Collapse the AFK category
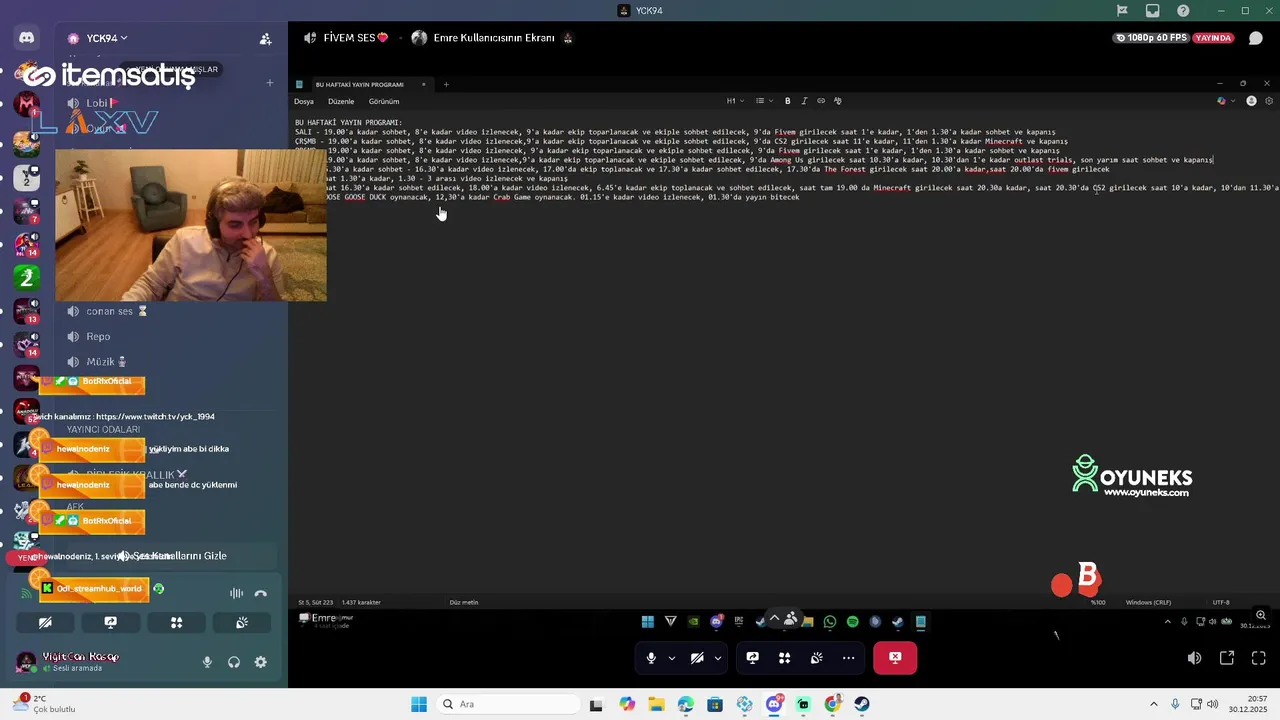The image size is (1280, 720). coord(75,507)
